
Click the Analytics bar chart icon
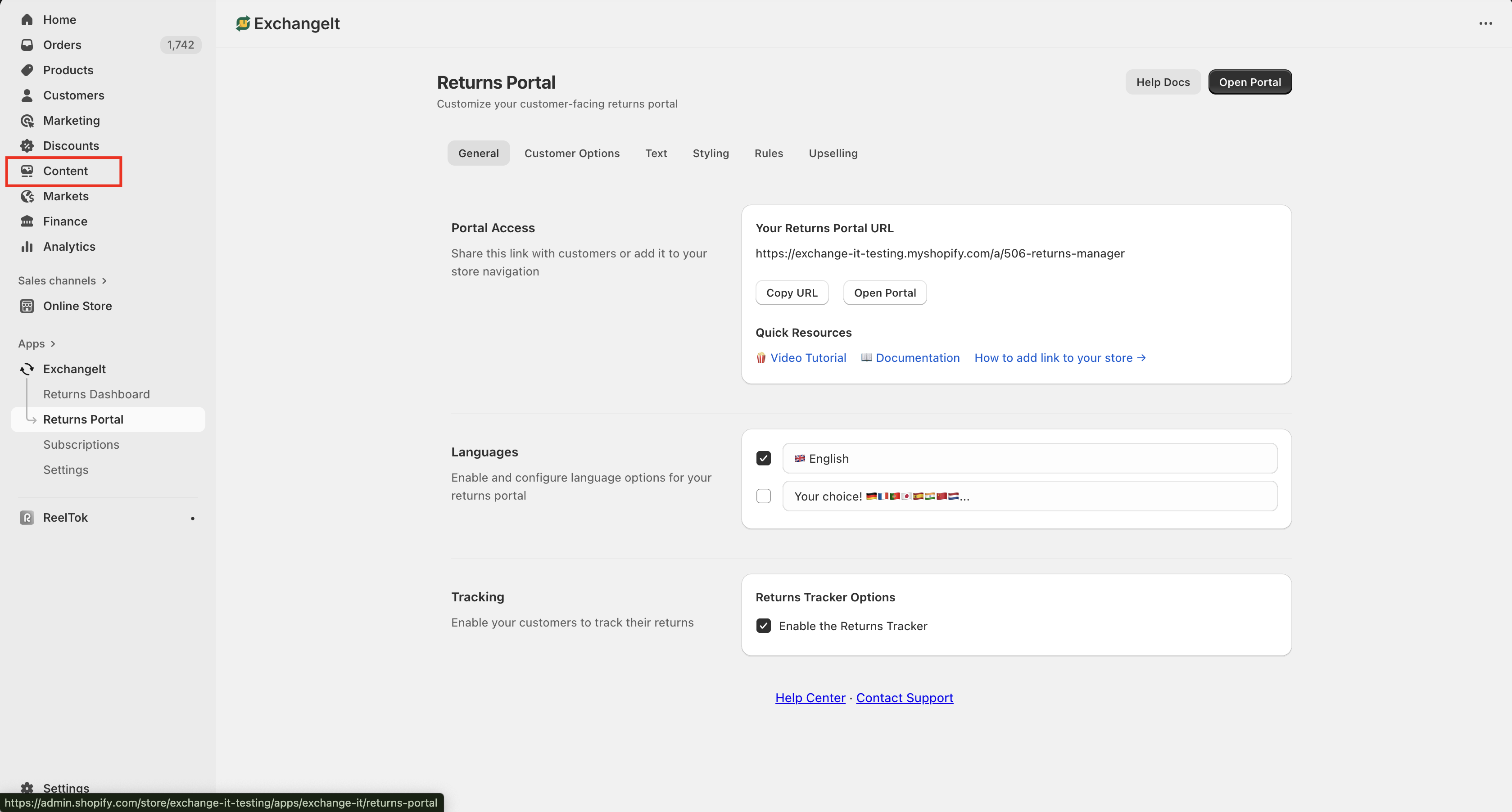pos(27,246)
